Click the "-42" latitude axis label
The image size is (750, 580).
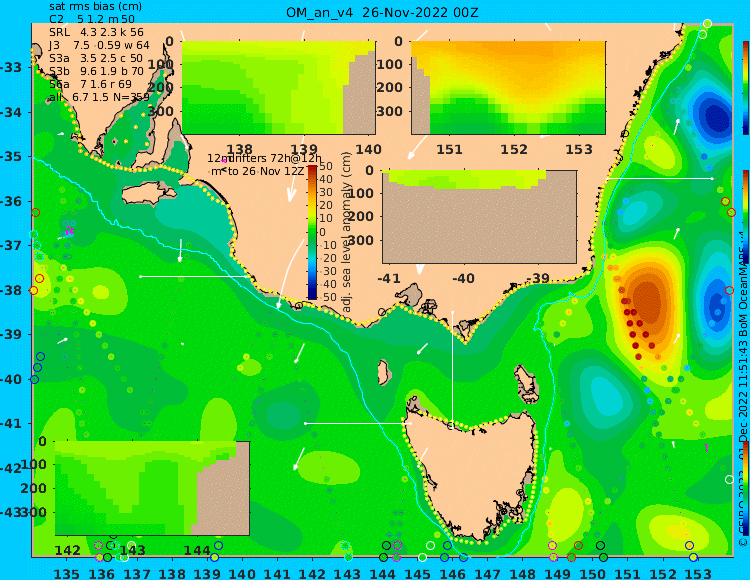[11, 468]
